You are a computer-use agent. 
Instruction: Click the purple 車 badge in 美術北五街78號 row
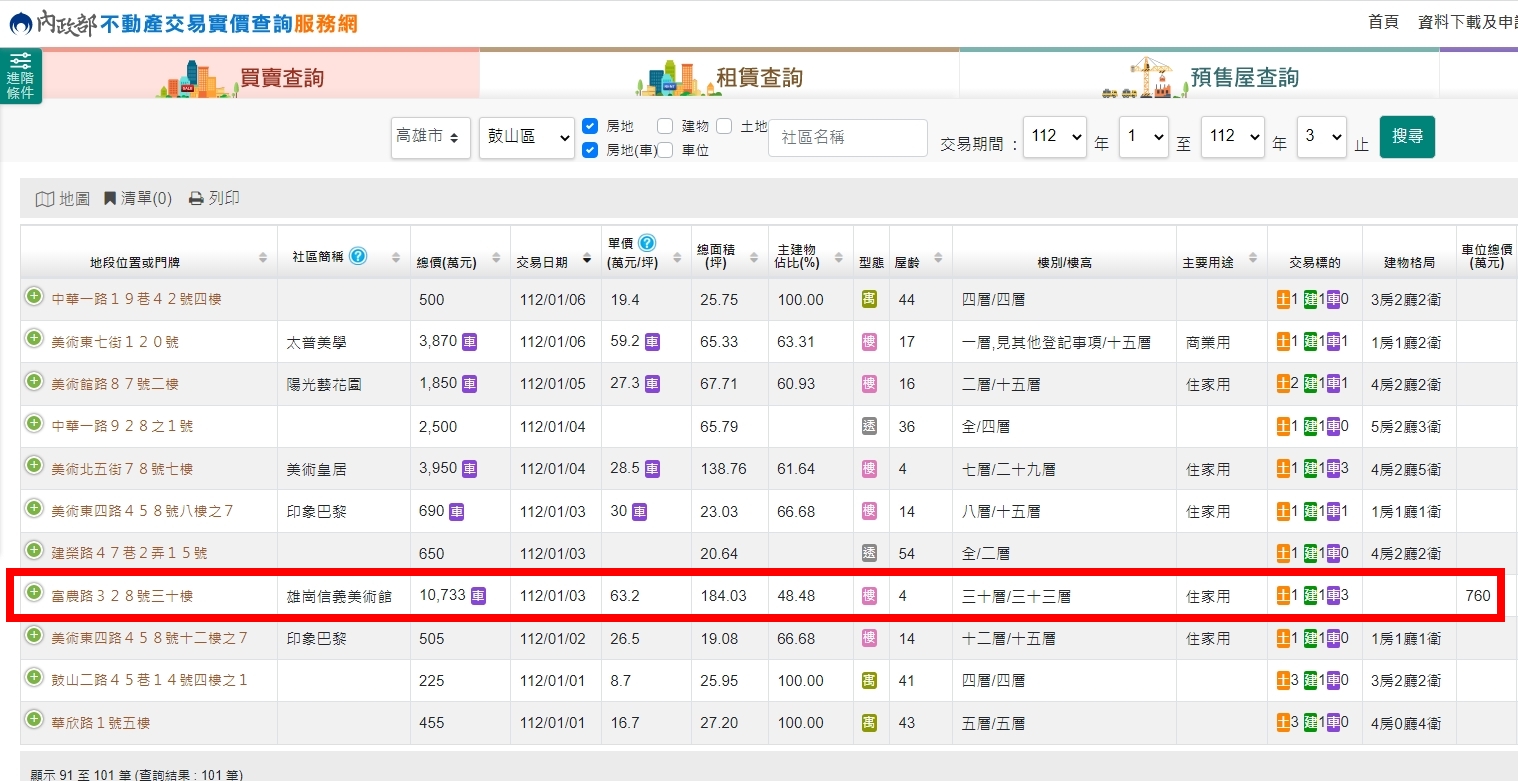point(1334,469)
